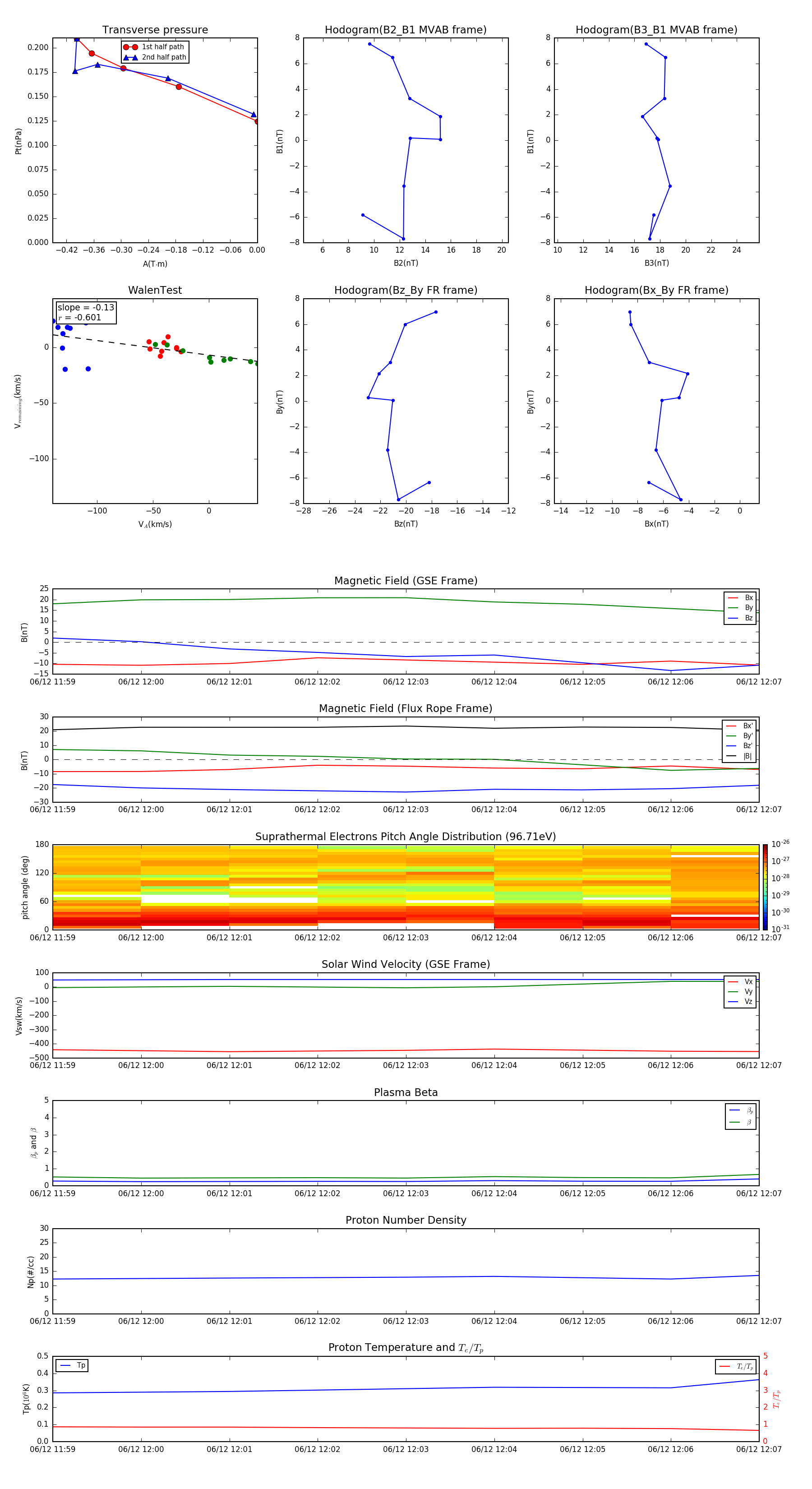Click the "V_A(km/s)" x-axis label

pos(155,524)
